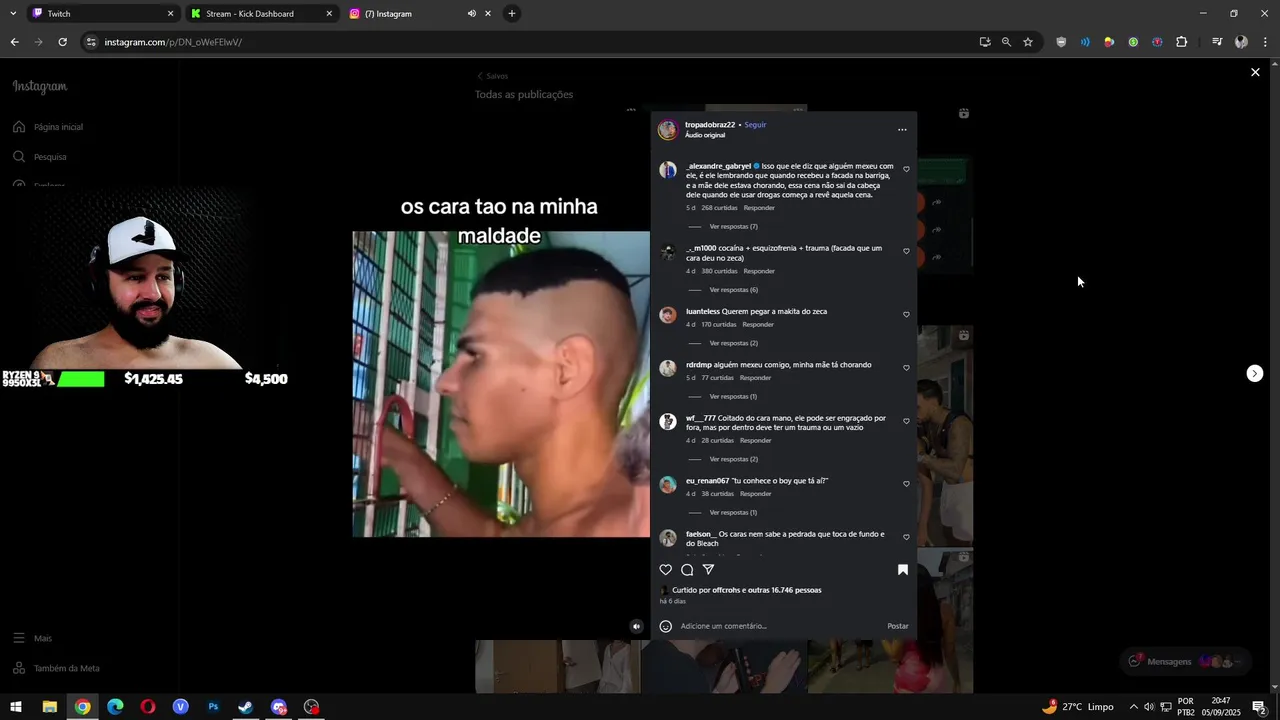Click the Seguir link next to tropadobraz22

click(x=755, y=125)
